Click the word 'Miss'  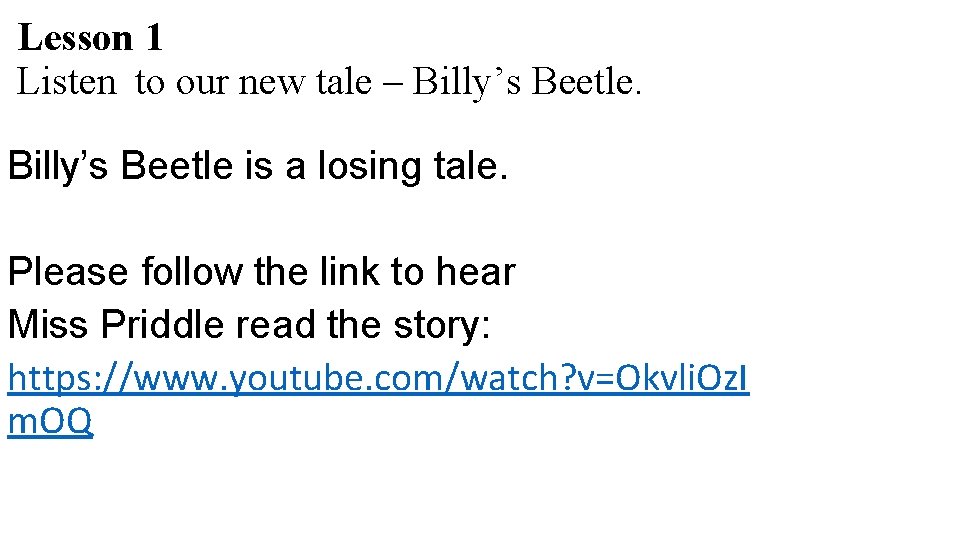(x=46, y=324)
